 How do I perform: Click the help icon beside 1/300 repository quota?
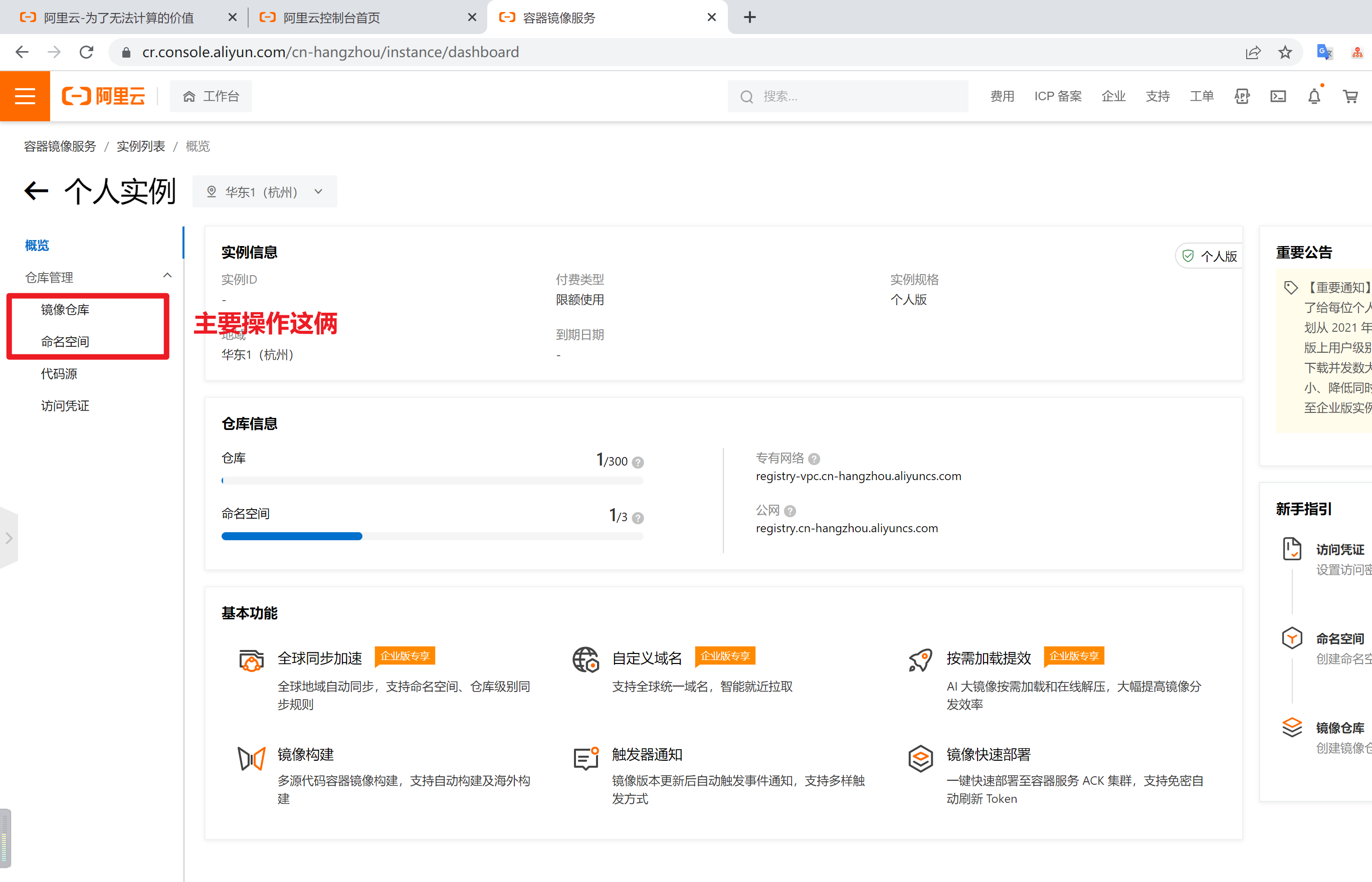(x=638, y=462)
